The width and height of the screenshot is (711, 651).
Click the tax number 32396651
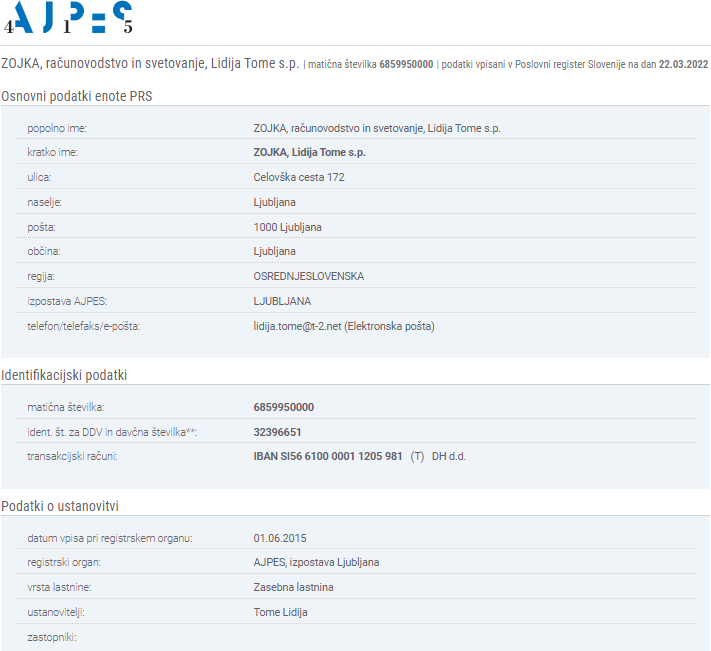278,432
